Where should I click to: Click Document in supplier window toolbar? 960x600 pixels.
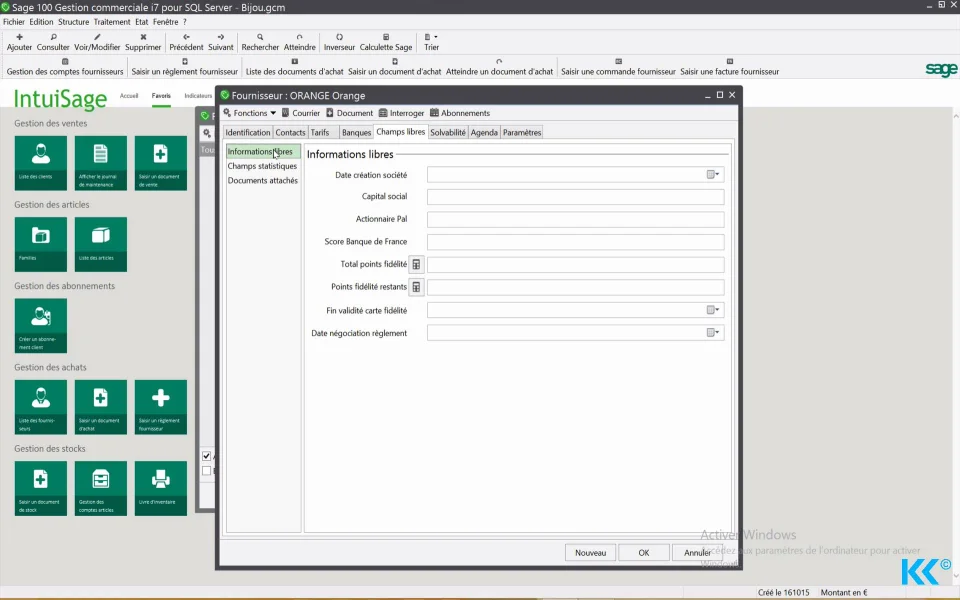(x=349, y=113)
